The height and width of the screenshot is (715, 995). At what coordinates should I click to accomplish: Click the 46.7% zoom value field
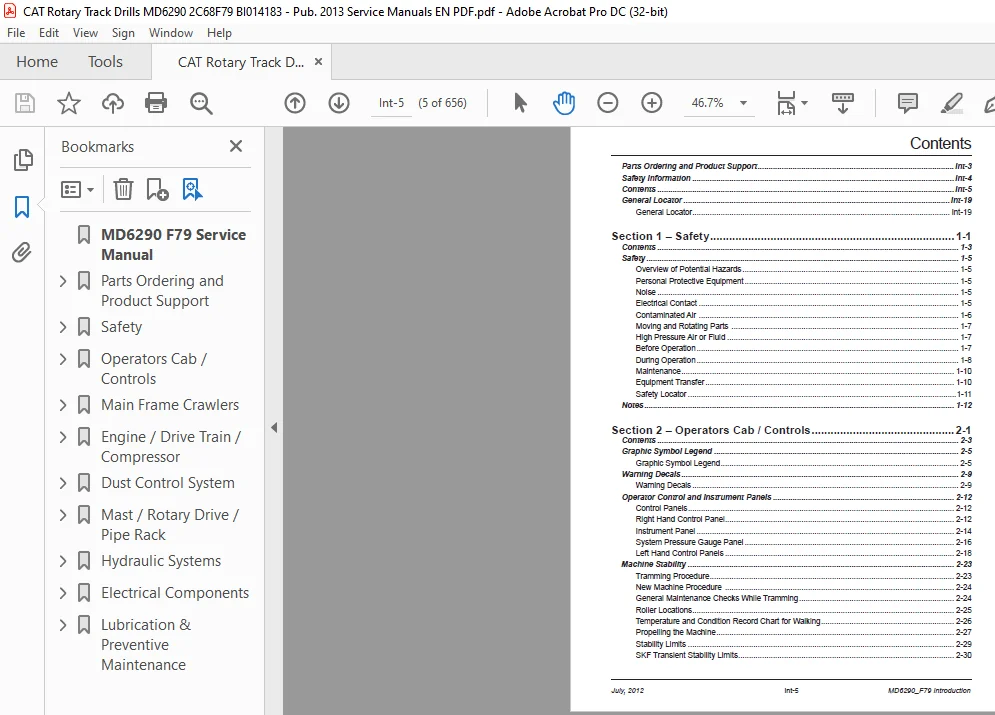[x=708, y=103]
